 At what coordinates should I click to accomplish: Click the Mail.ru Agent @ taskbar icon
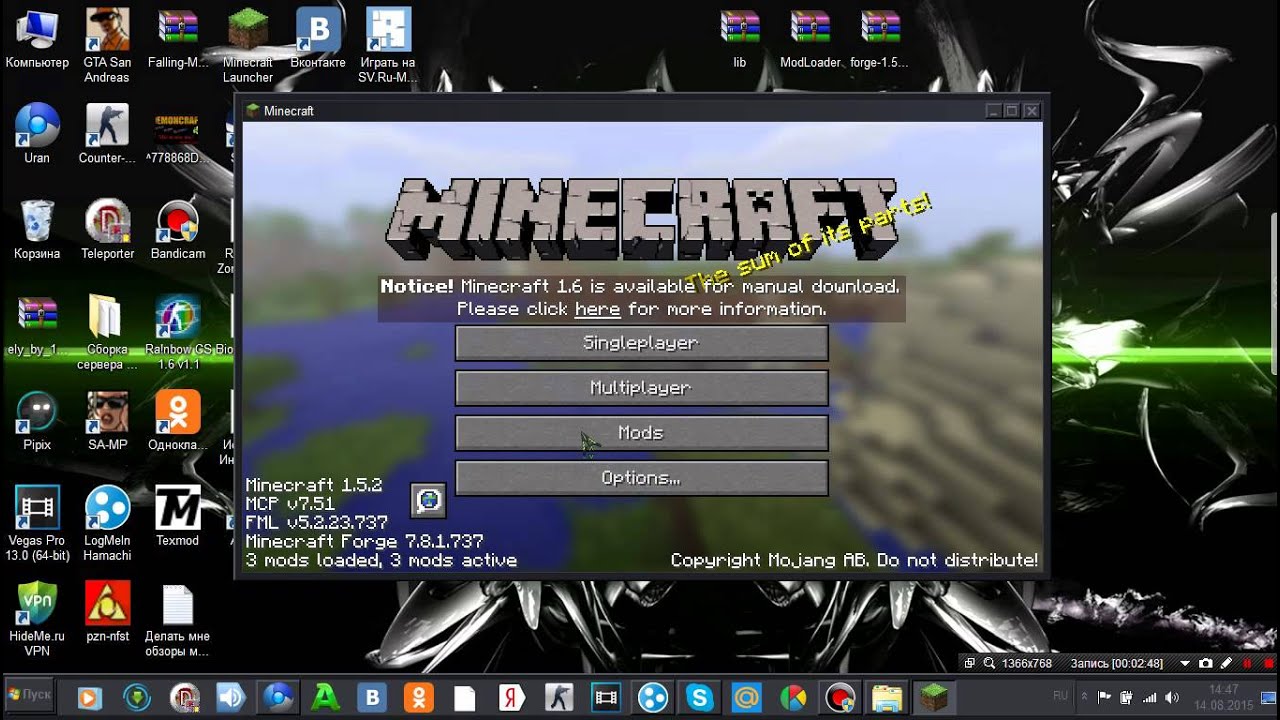pyautogui.click(x=746, y=696)
